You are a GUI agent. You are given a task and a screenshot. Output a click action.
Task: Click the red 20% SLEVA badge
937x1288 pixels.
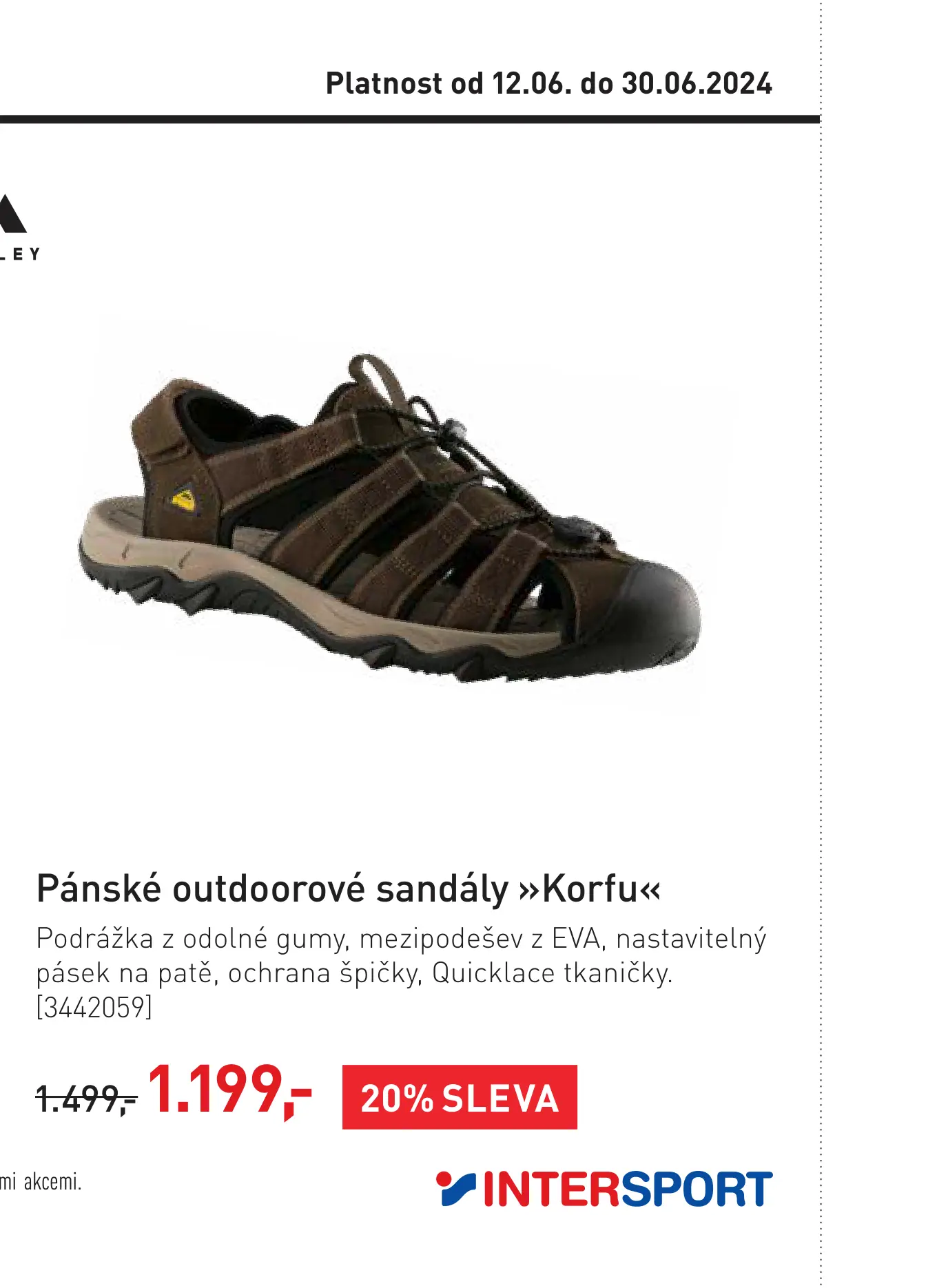pos(460,1097)
